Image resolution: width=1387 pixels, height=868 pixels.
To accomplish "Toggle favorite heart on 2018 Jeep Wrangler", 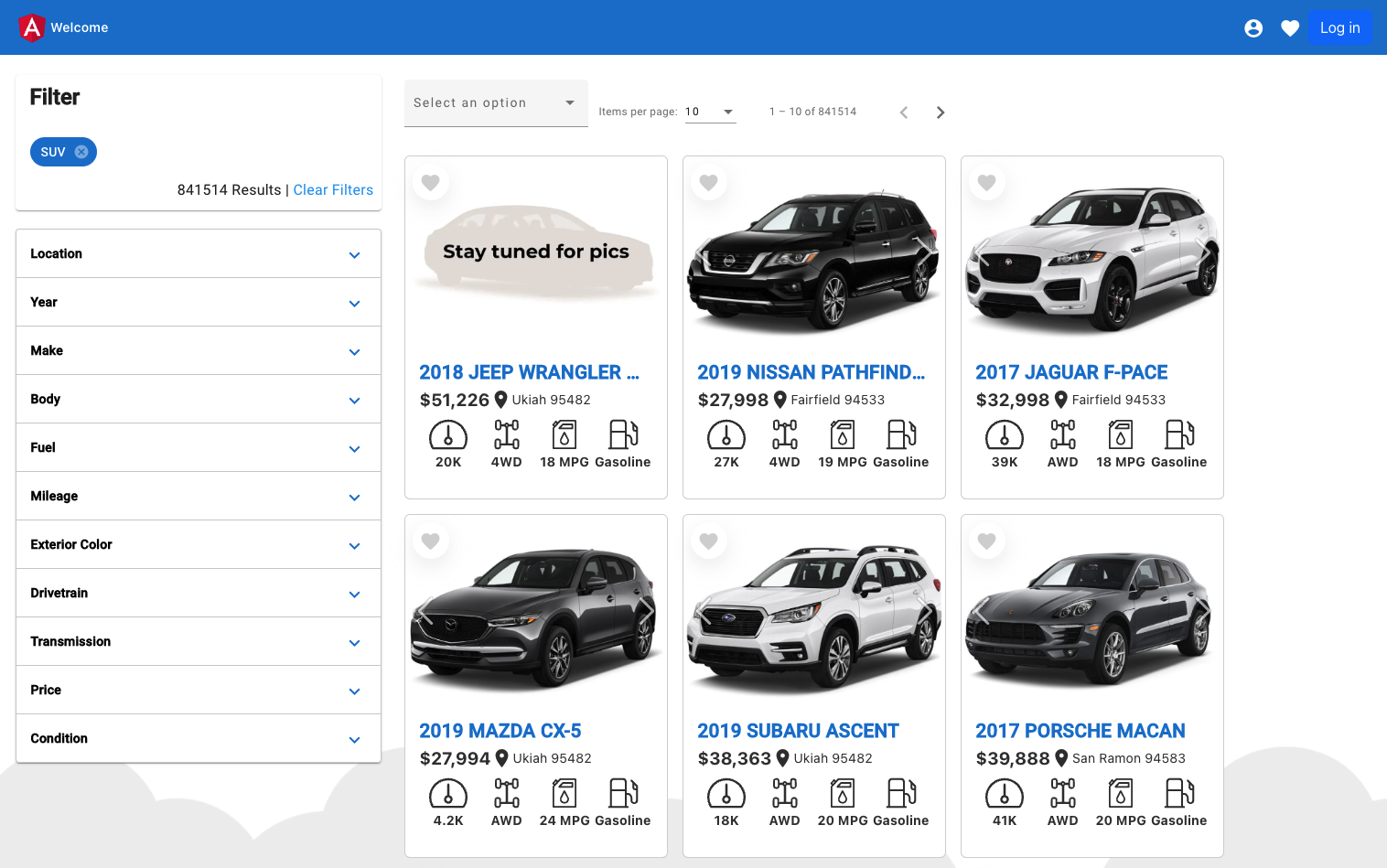I will click(431, 182).
